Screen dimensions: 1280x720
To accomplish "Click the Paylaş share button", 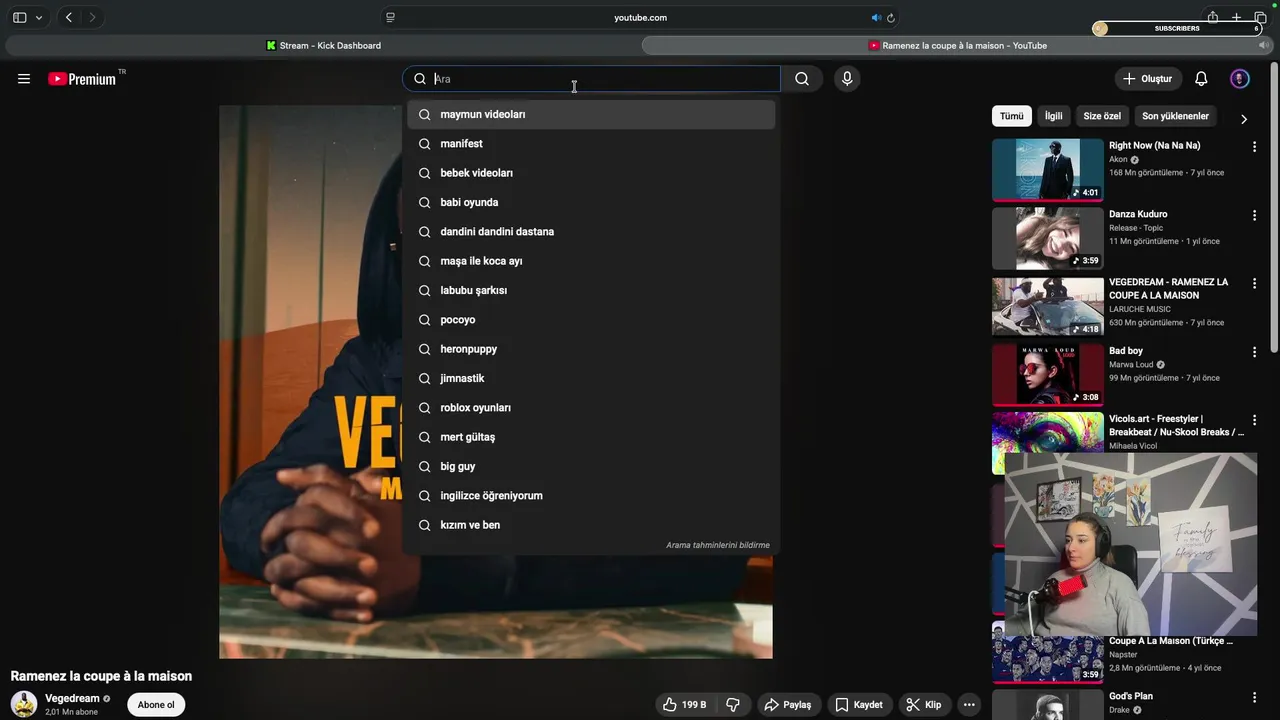I will click(x=789, y=705).
